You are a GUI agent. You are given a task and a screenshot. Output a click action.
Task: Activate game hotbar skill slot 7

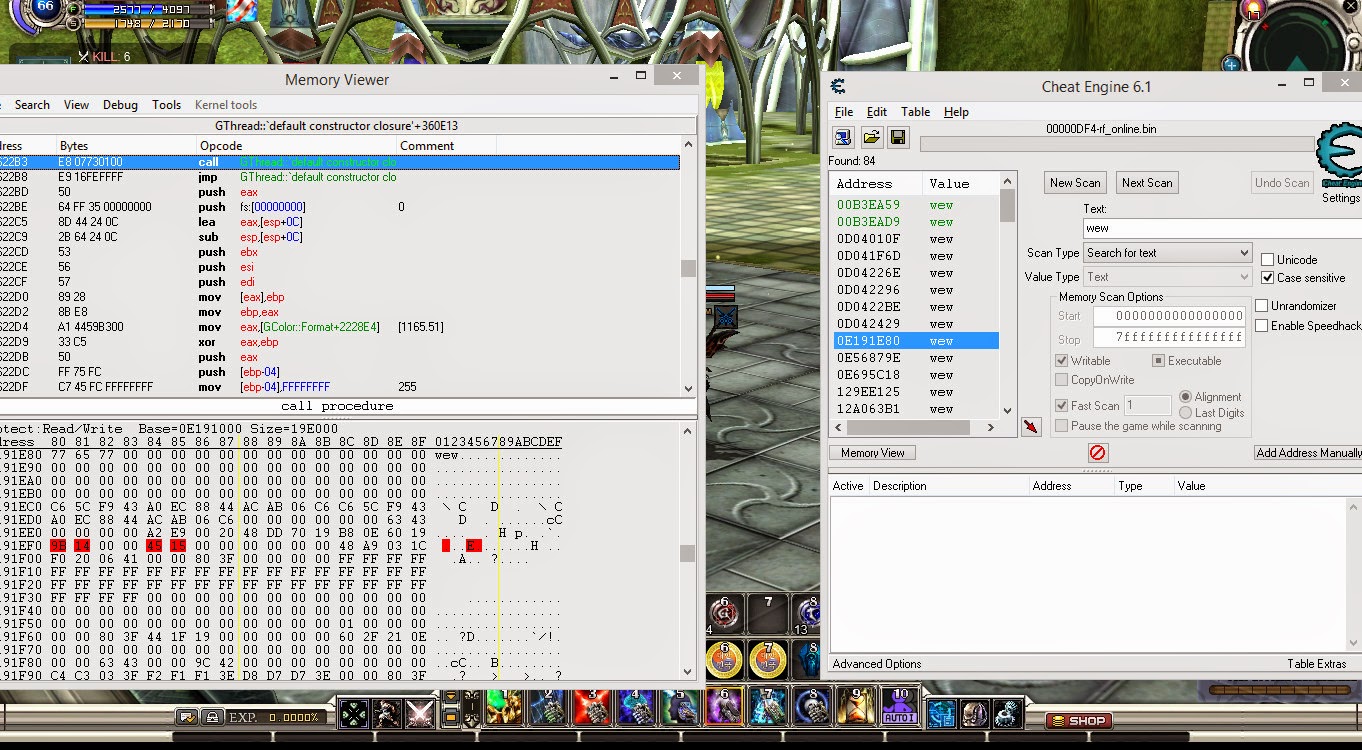click(x=768, y=708)
